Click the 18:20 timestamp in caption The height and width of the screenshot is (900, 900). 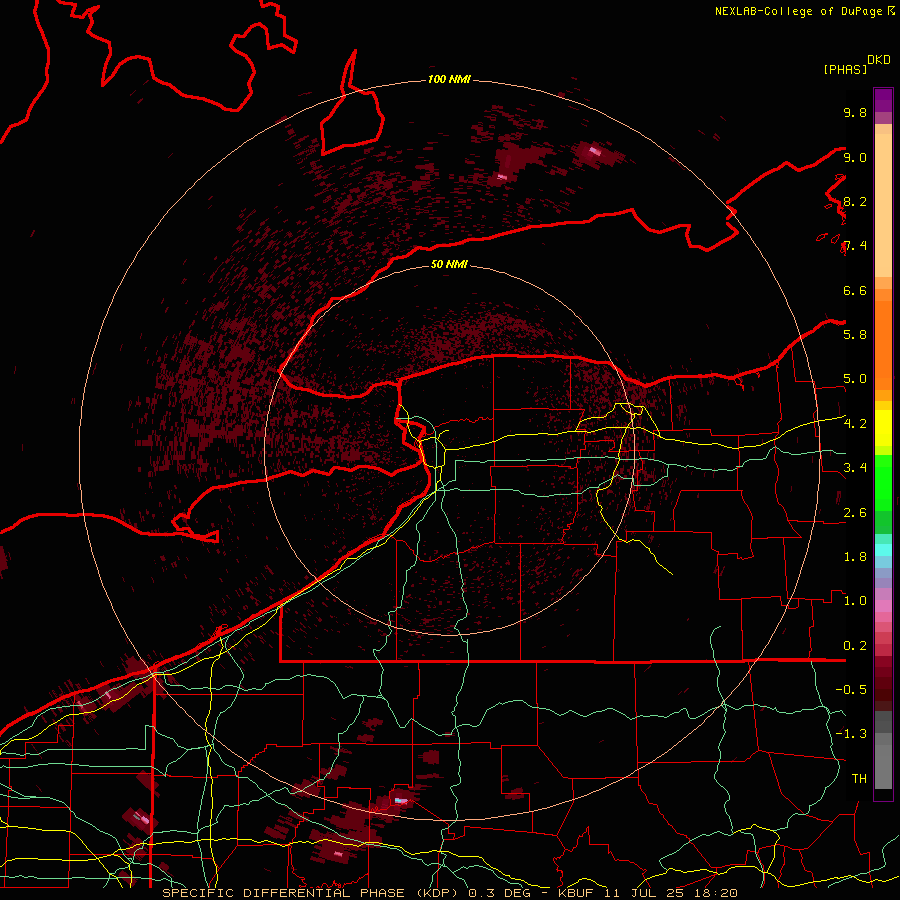pos(718,893)
